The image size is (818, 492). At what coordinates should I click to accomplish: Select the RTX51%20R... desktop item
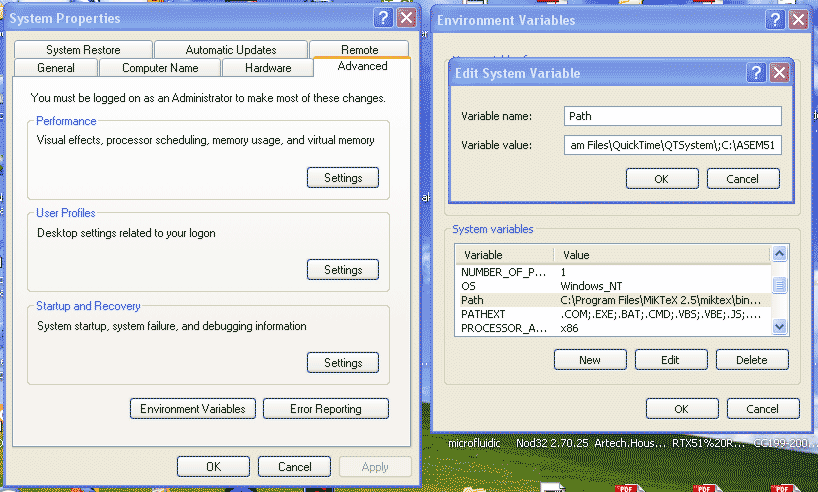(x=709, y=443)
